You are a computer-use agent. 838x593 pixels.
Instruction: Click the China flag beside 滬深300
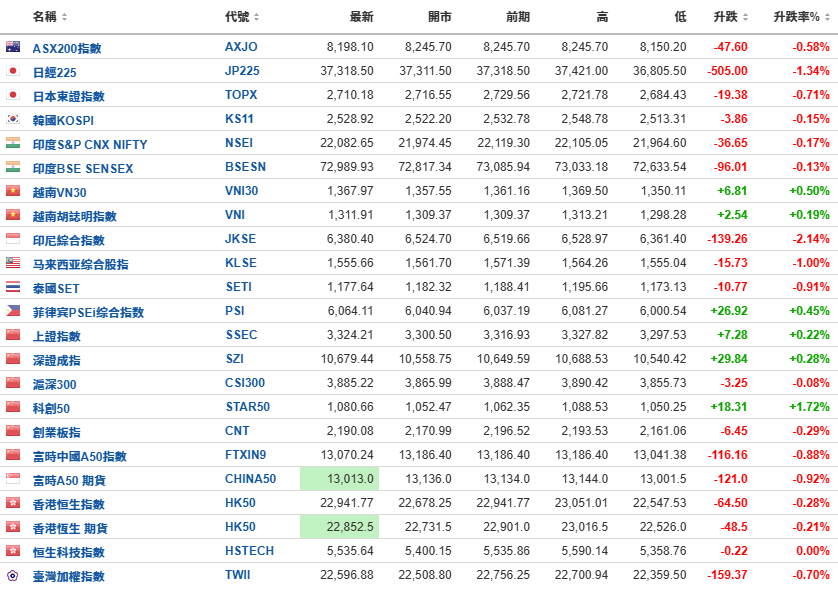pos(13,383)
